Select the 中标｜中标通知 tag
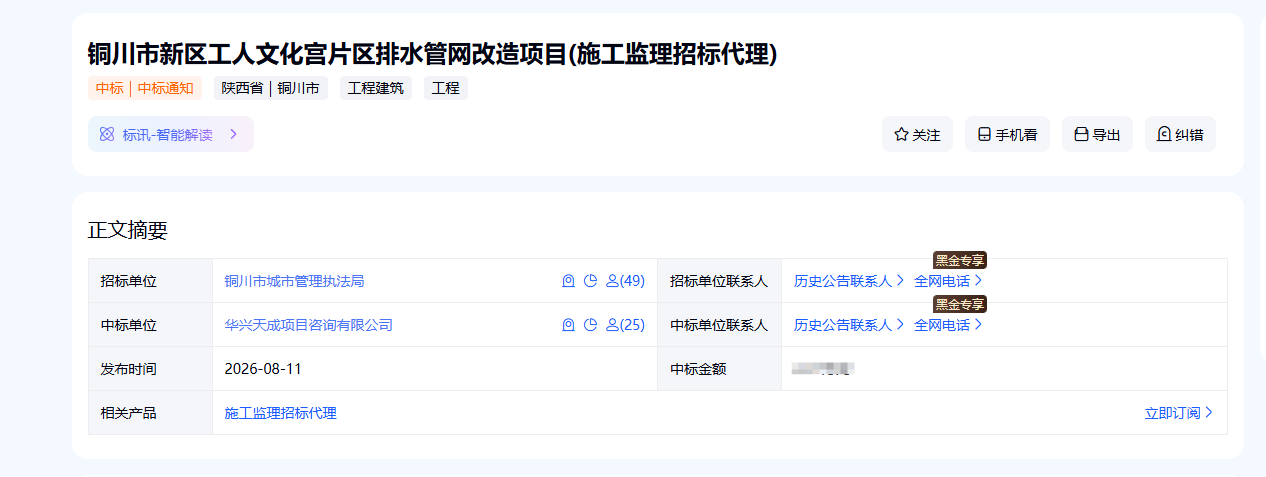 pos(145,88)
